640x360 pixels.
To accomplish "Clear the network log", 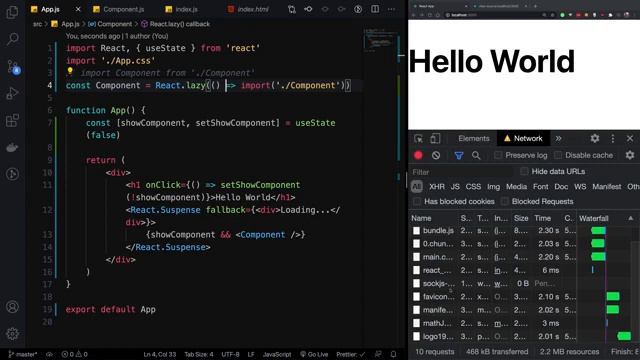I will pos(436,155).
